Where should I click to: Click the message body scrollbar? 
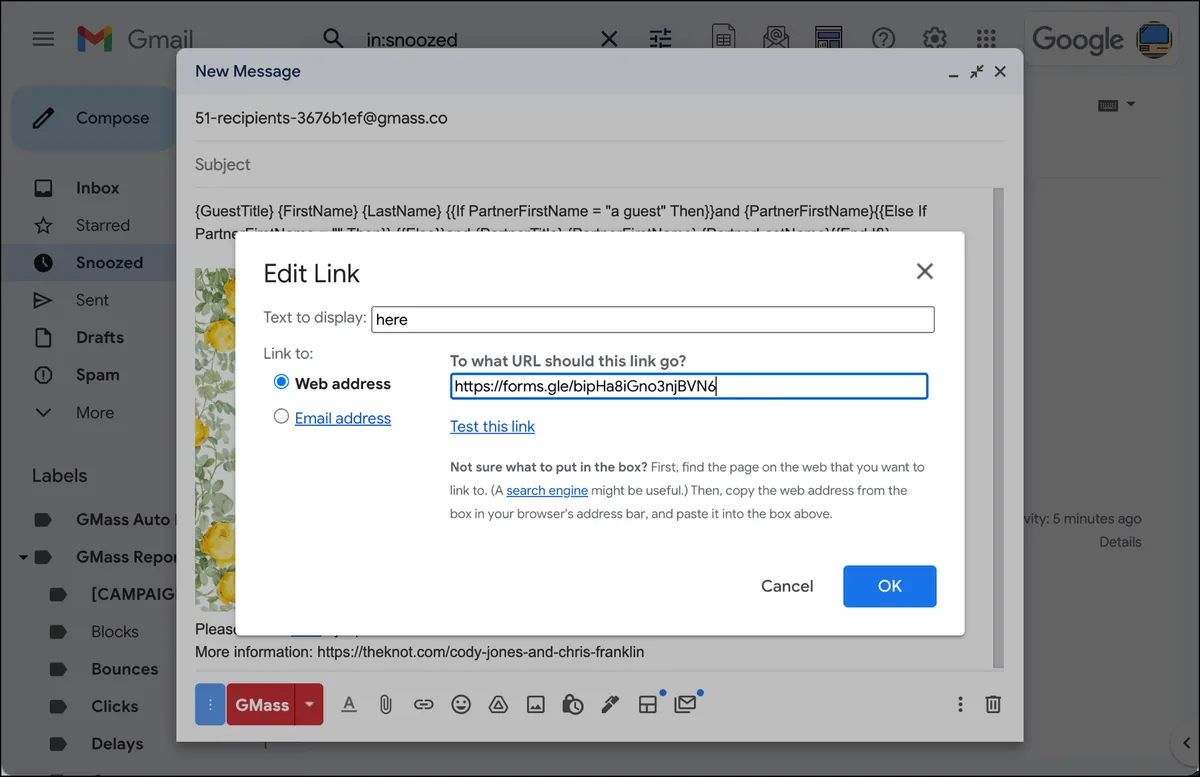pos(998,427)
